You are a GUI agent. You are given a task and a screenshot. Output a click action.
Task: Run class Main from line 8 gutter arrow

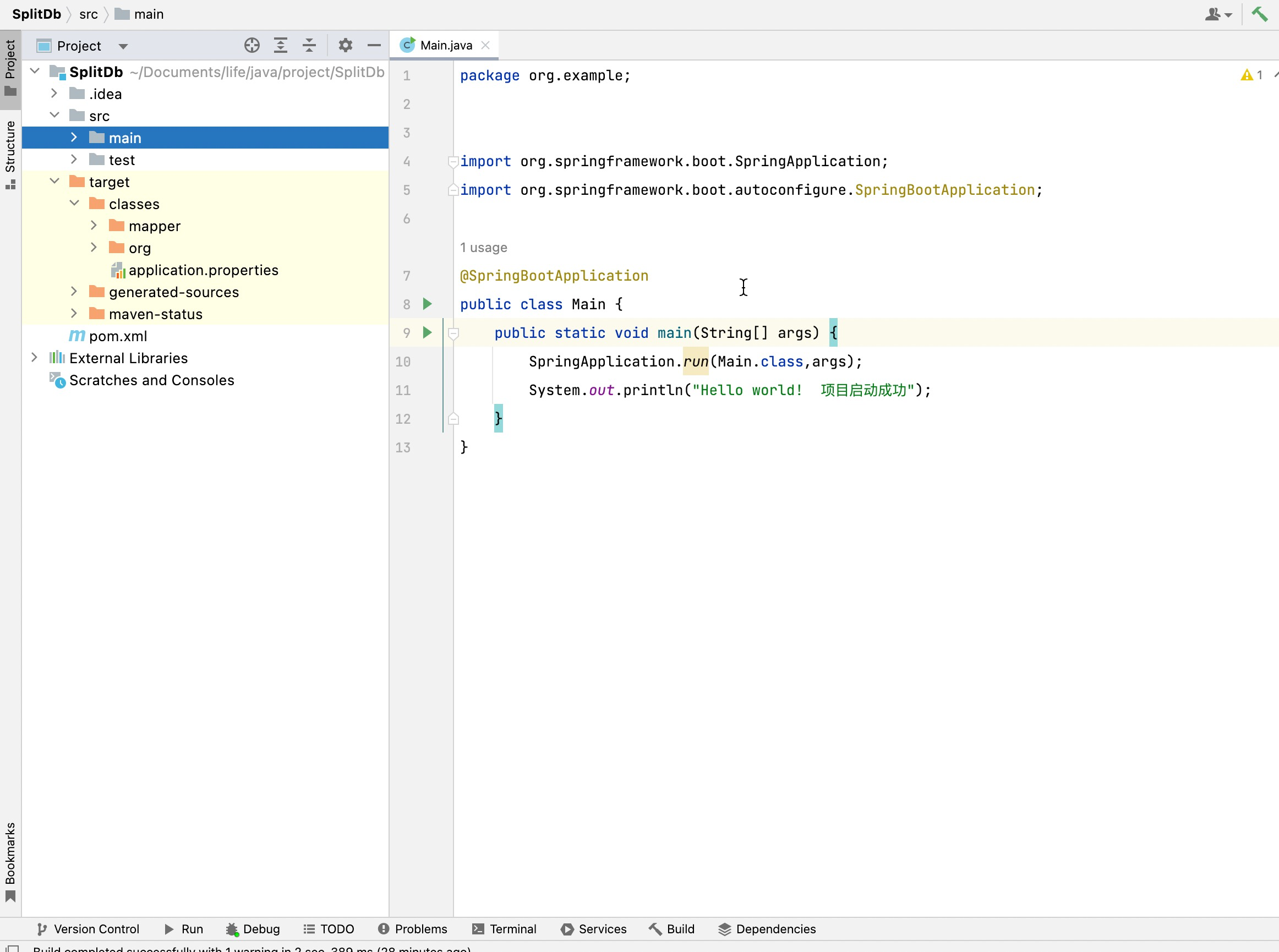tap(427, 304)
